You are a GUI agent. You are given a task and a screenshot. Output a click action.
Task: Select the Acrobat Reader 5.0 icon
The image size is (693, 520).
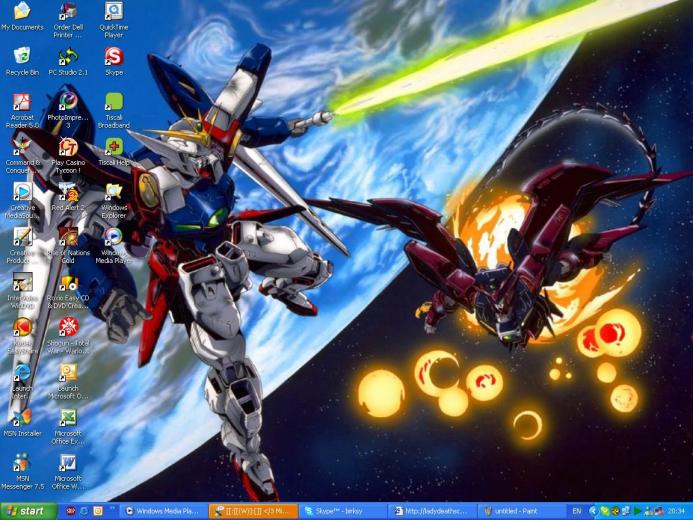click(x=22, y=110)
